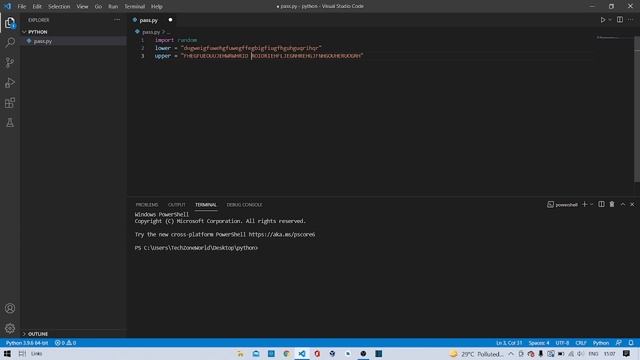Screen dimensions: 640x360
Task: Open Windows Action Center notifications
Action: point(626,354)
